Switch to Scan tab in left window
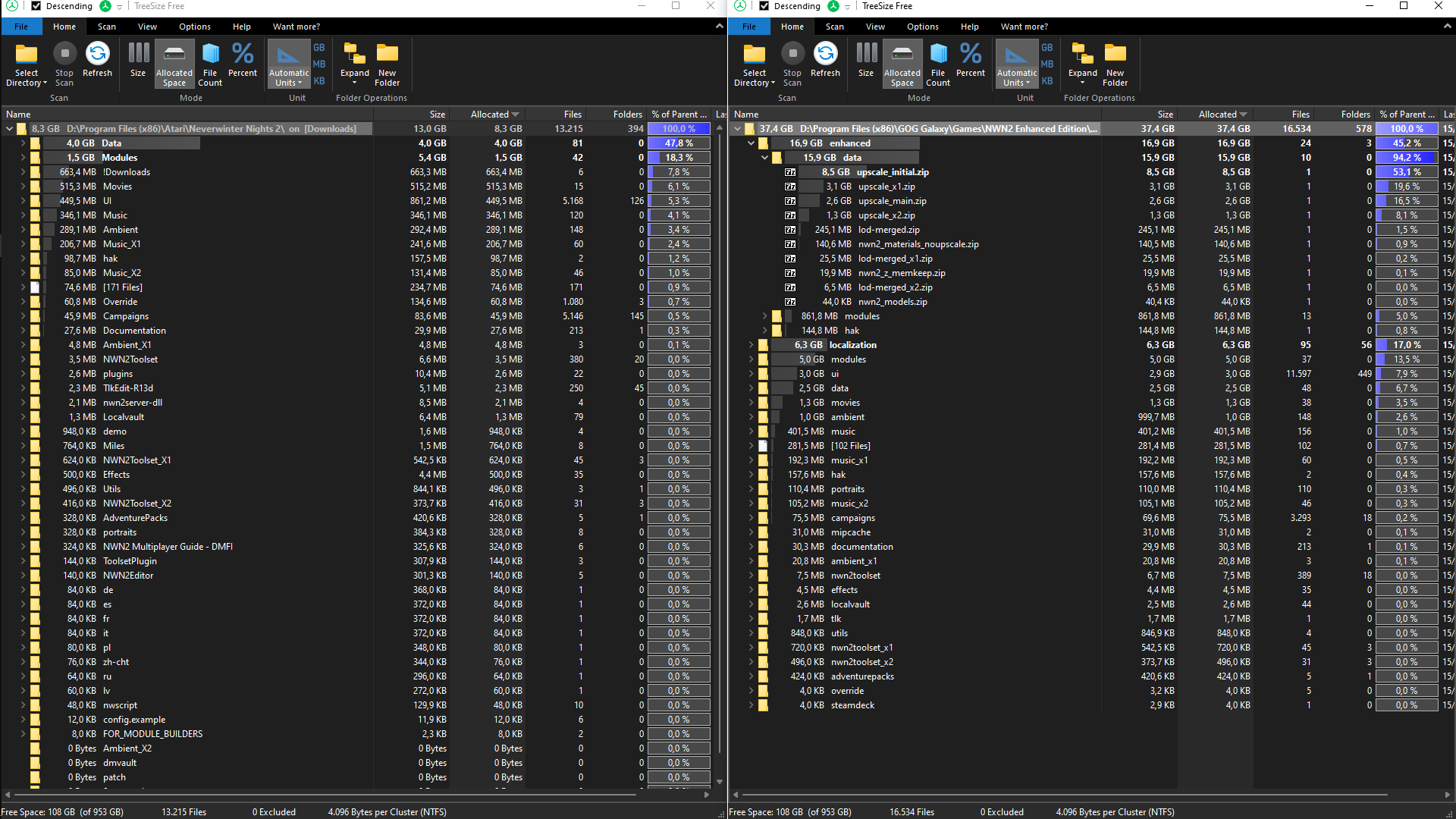The width and height of the screenshot is (1456, 819). pos(107,27)
